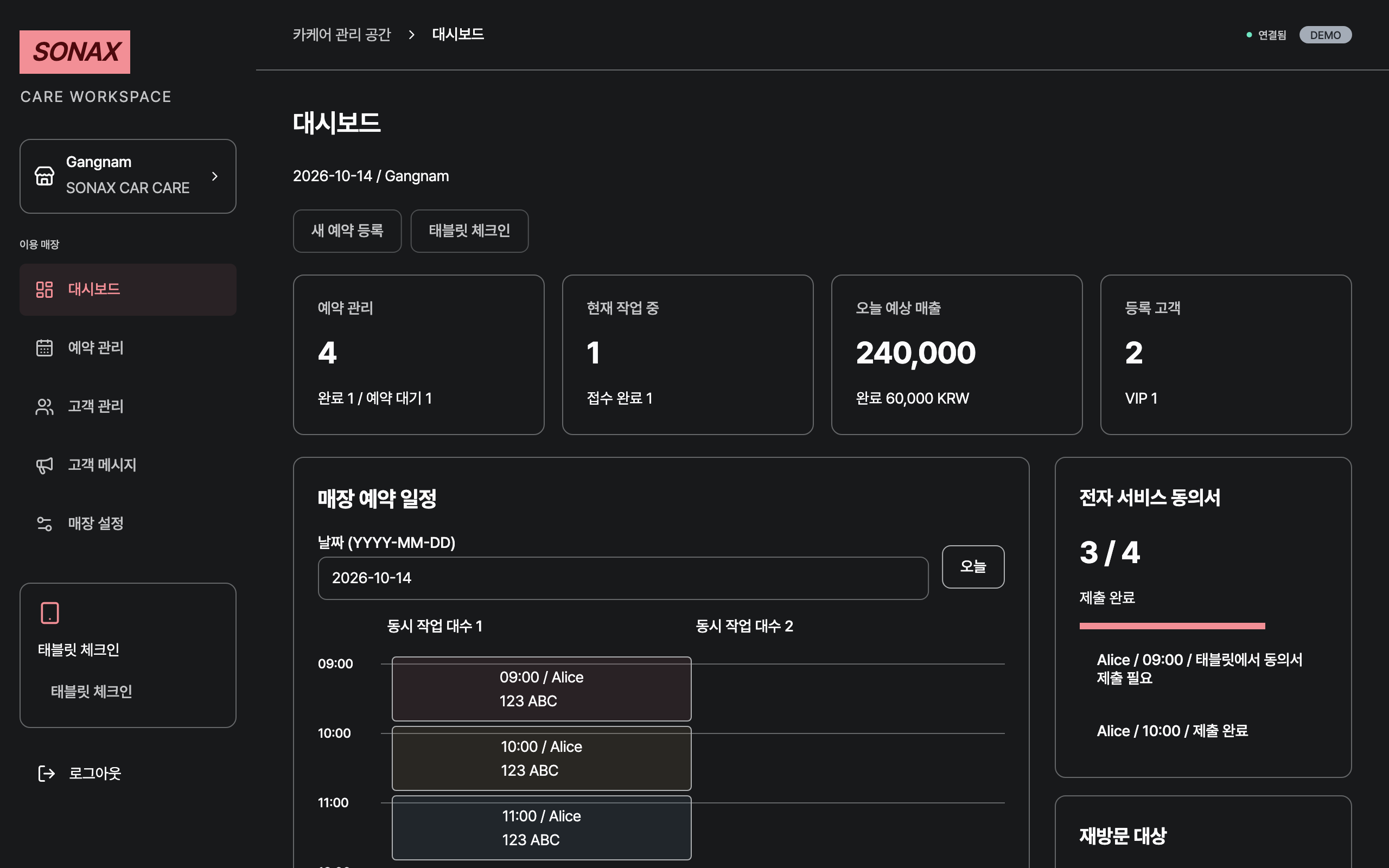Click 태블릿 체크인 button under dashboard date
Screen dimensions: 1389x868
(x=469, y=231)
